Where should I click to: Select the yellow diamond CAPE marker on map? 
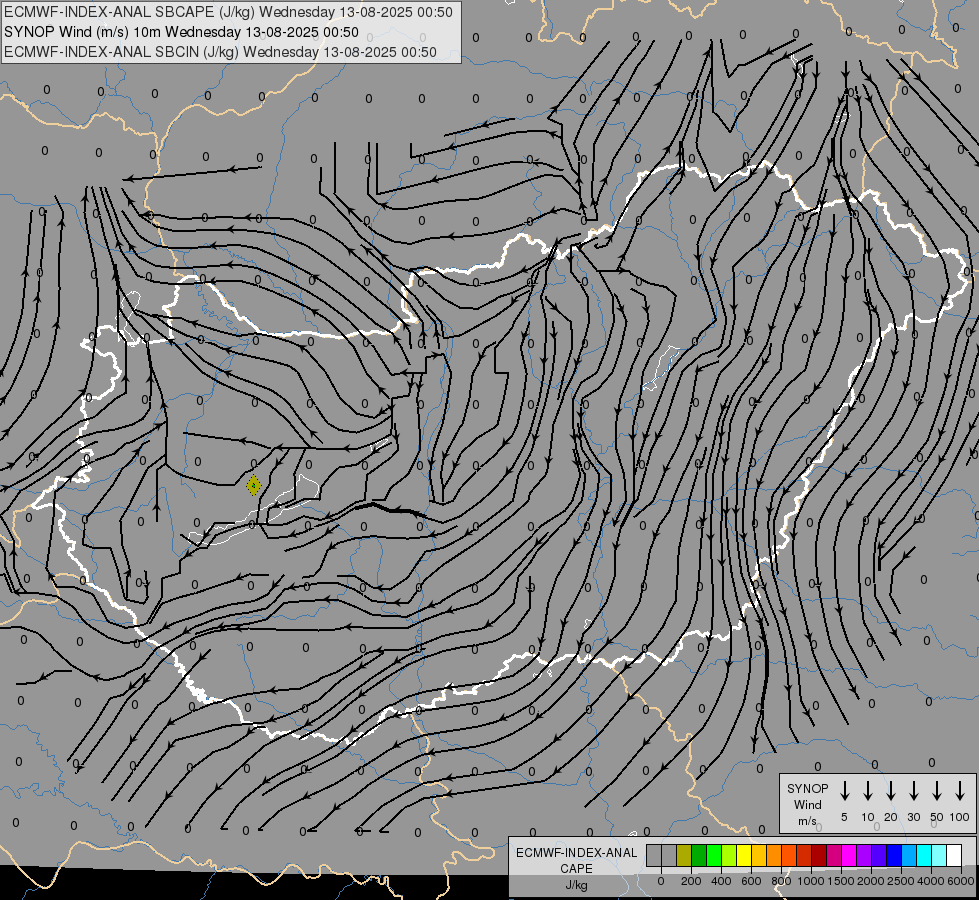(253, 485)
